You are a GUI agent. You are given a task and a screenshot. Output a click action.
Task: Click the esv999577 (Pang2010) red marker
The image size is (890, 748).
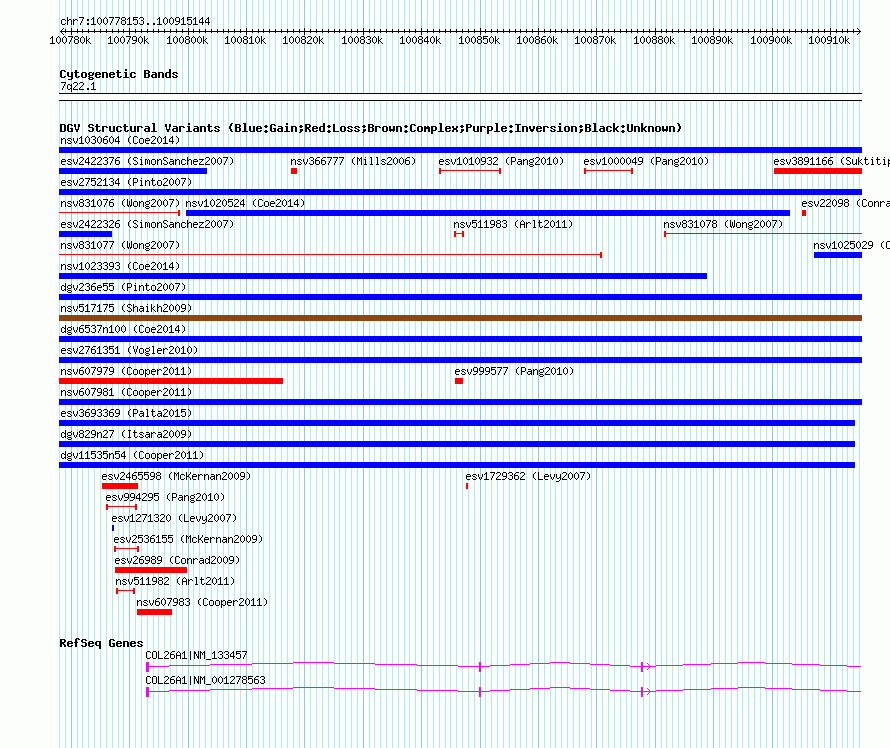click(x=459, y=381)
